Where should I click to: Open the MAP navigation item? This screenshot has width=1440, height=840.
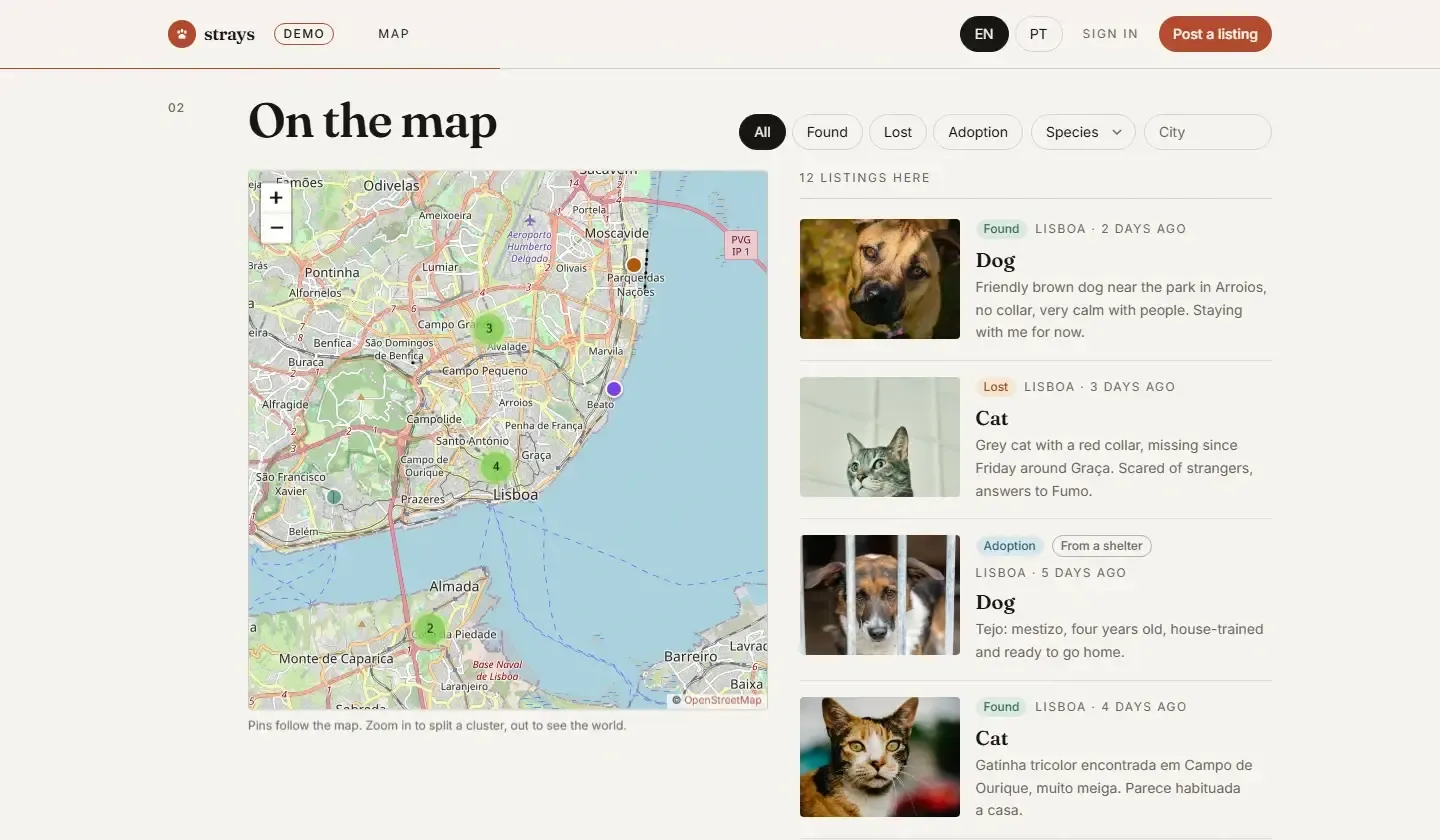tap(394, 34)
